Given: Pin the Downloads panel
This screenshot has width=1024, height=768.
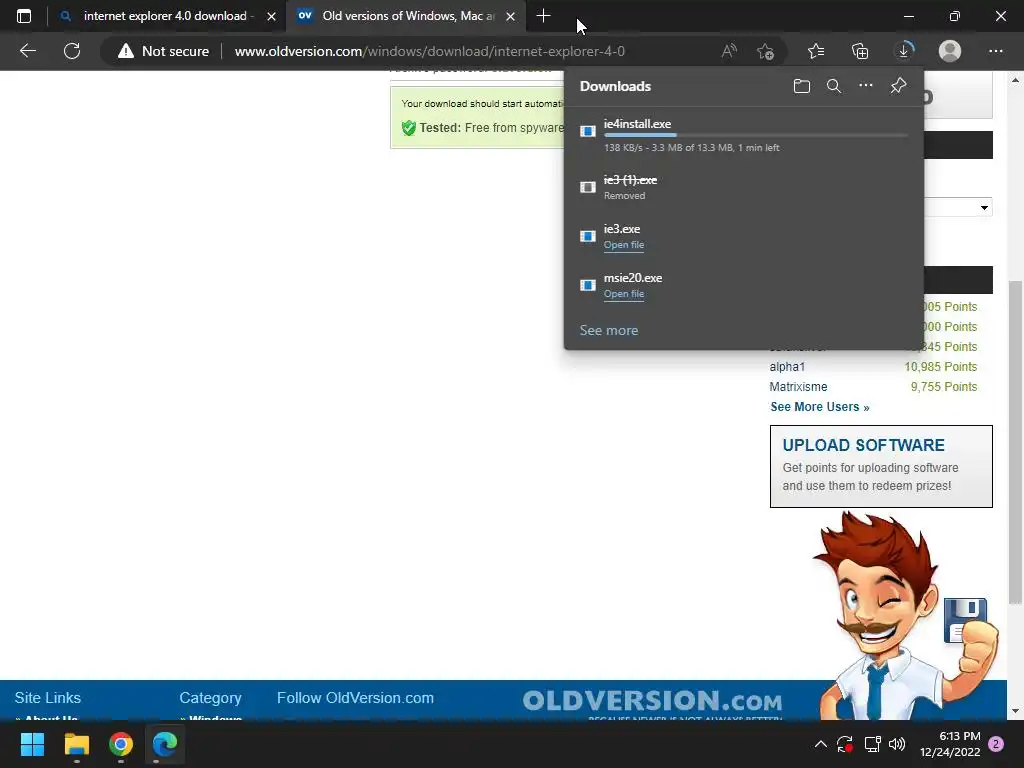Looking at the screenshot, I should point(898,86).
